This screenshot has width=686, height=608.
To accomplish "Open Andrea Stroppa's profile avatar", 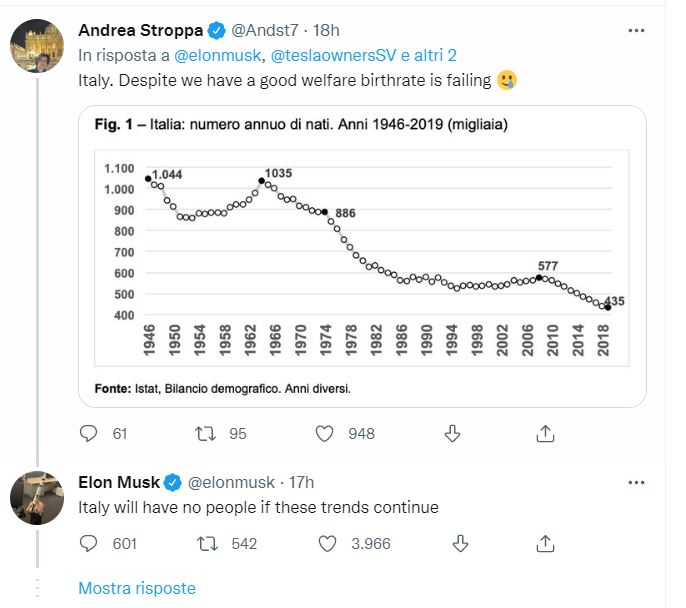I will pyautogui.click(x=37, y=45).
